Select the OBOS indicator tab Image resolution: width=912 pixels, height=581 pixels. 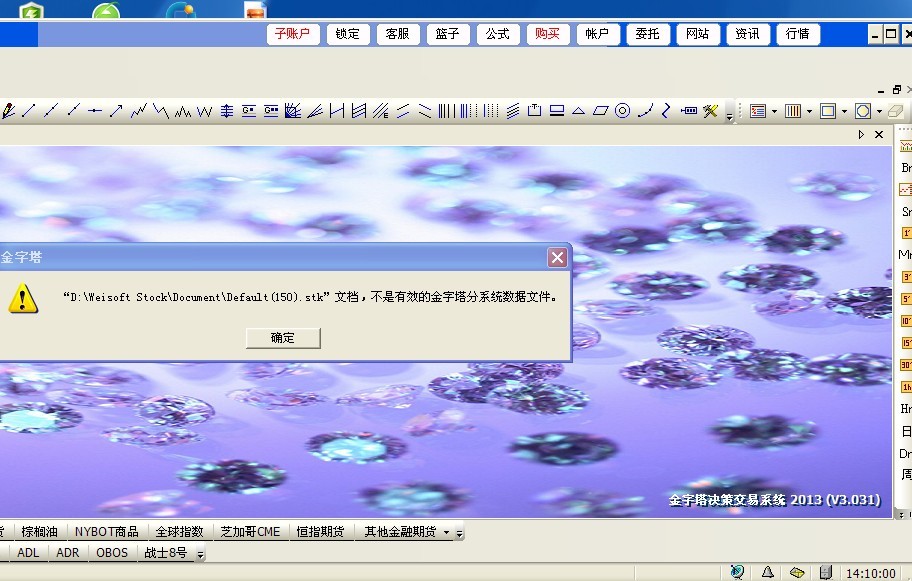tap(112, 553)
